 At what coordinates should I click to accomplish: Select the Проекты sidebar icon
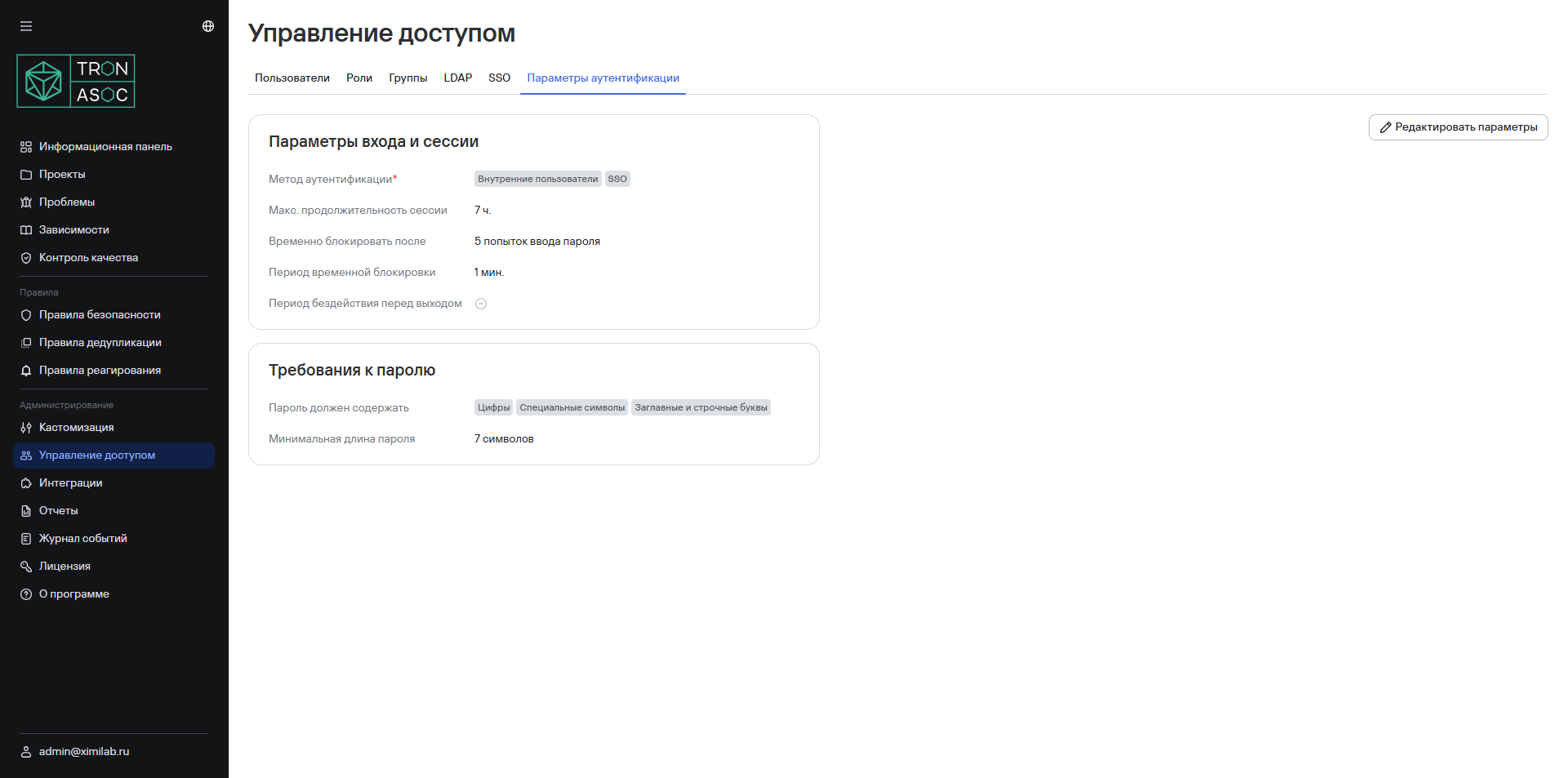pyautogui.click(x=24, y=174)
